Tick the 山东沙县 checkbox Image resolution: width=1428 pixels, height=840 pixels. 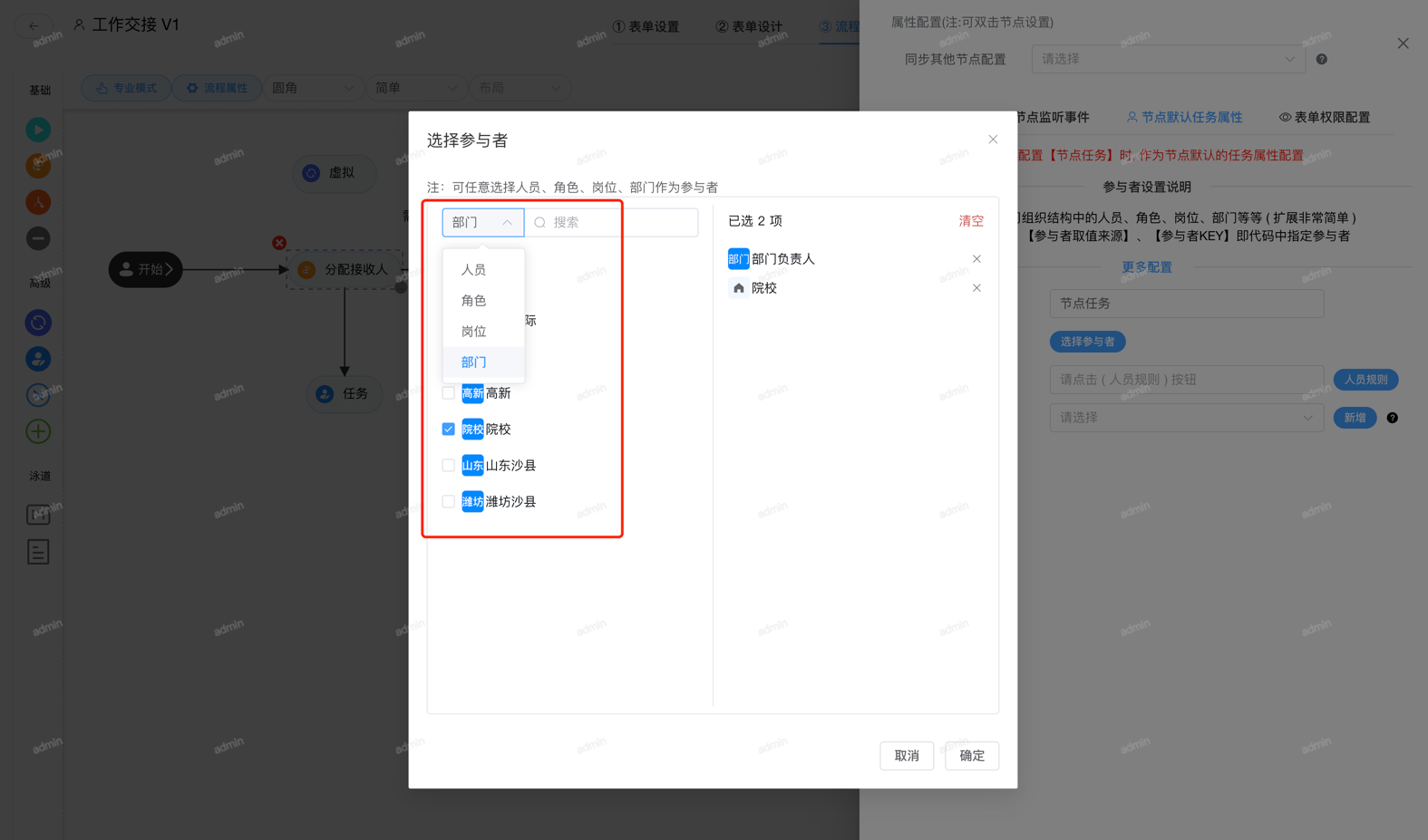pyautogui.click(x=449, y=466)
